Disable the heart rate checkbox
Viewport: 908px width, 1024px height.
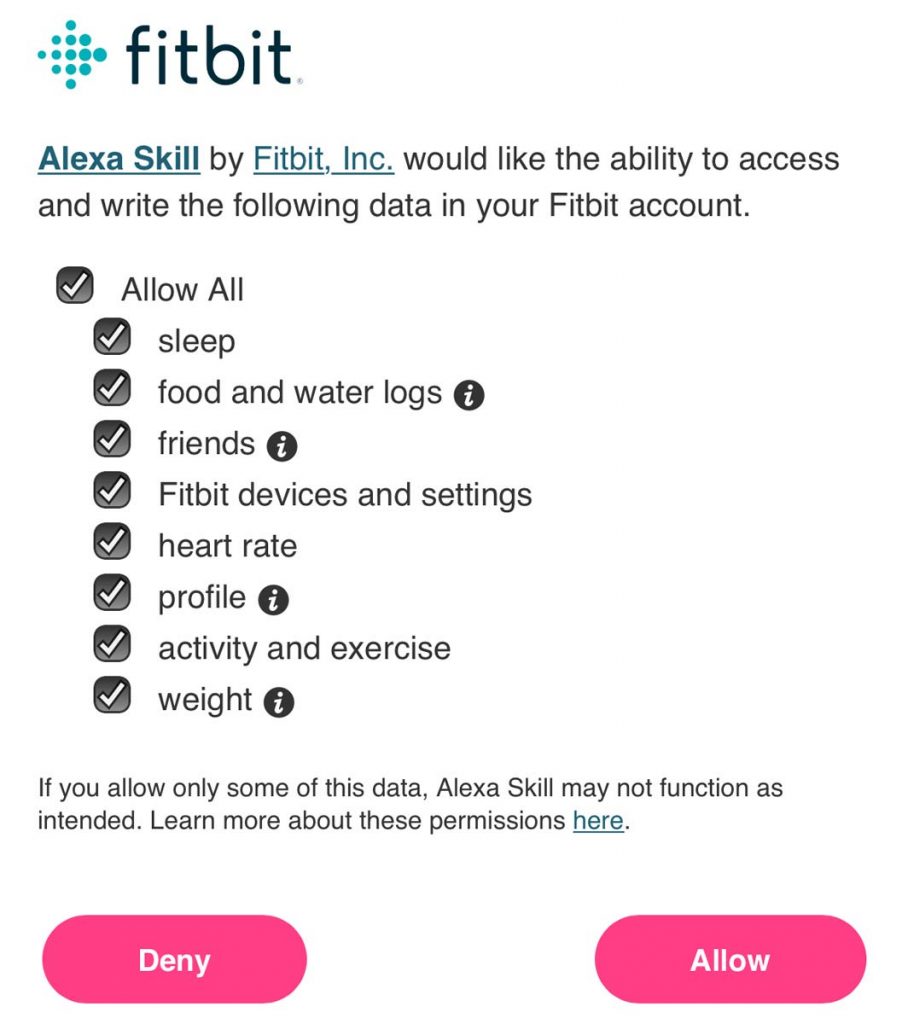(112, 544)
